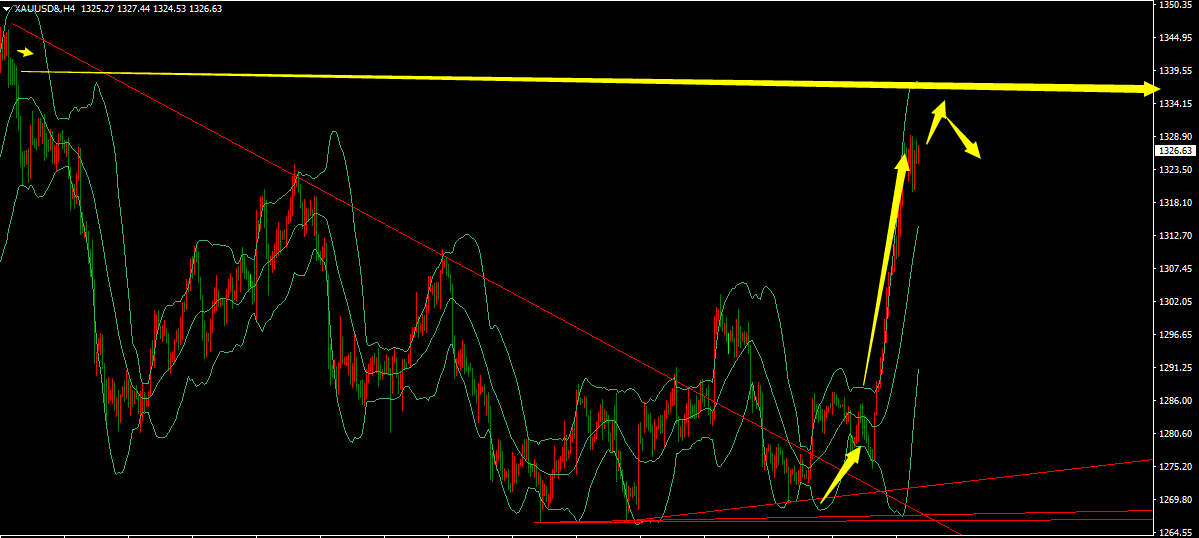
Task: Click the 1264.55 price axis label
Action: 1174,531
